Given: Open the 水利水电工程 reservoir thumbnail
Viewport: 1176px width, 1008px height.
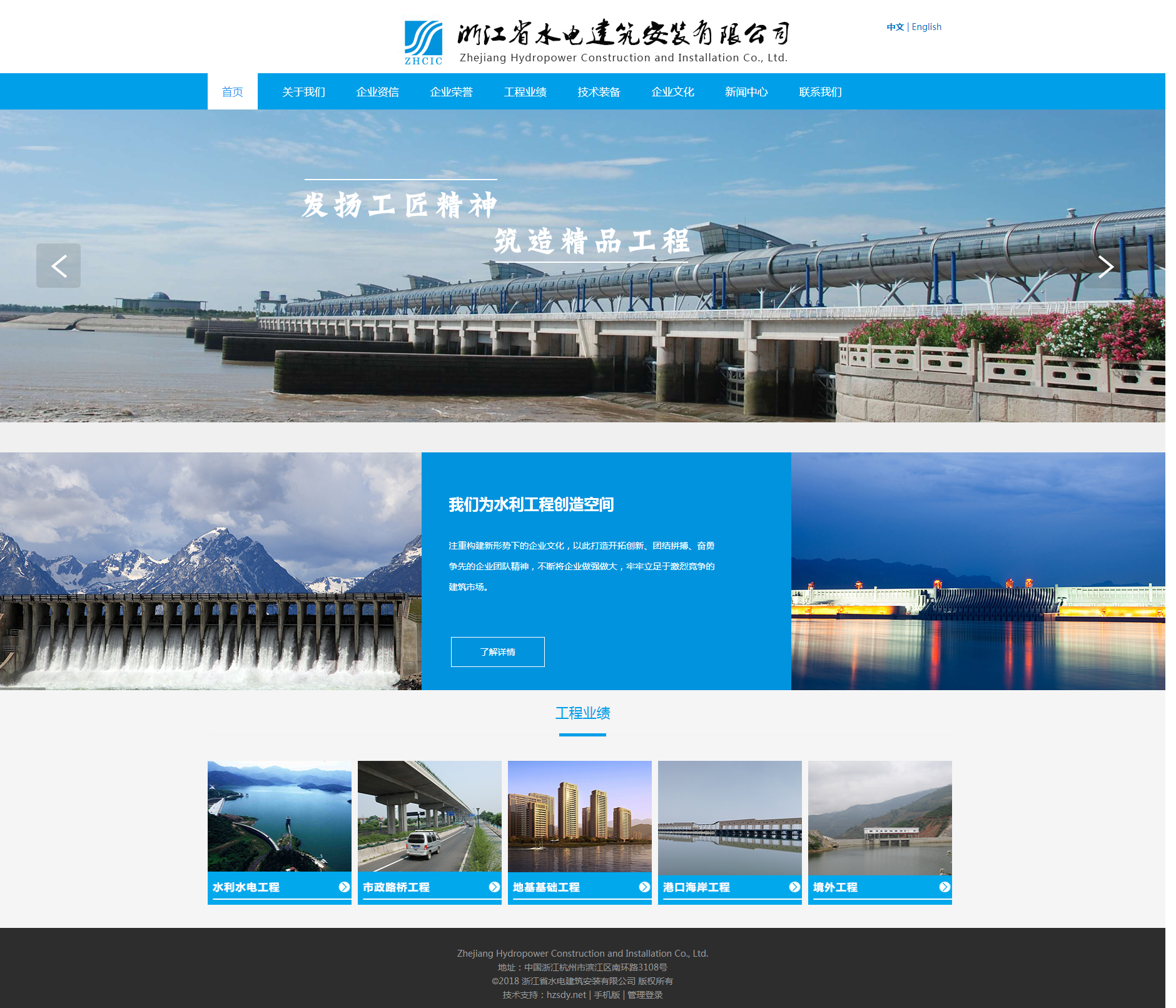Looking at the screenshot, I should coord(280,816).
